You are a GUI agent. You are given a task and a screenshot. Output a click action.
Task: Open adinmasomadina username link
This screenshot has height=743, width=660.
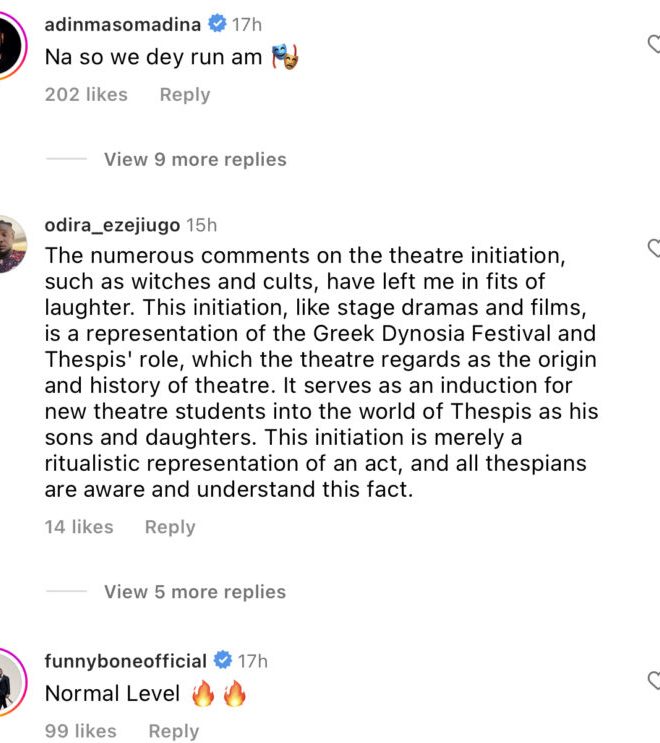coord(122,24)
